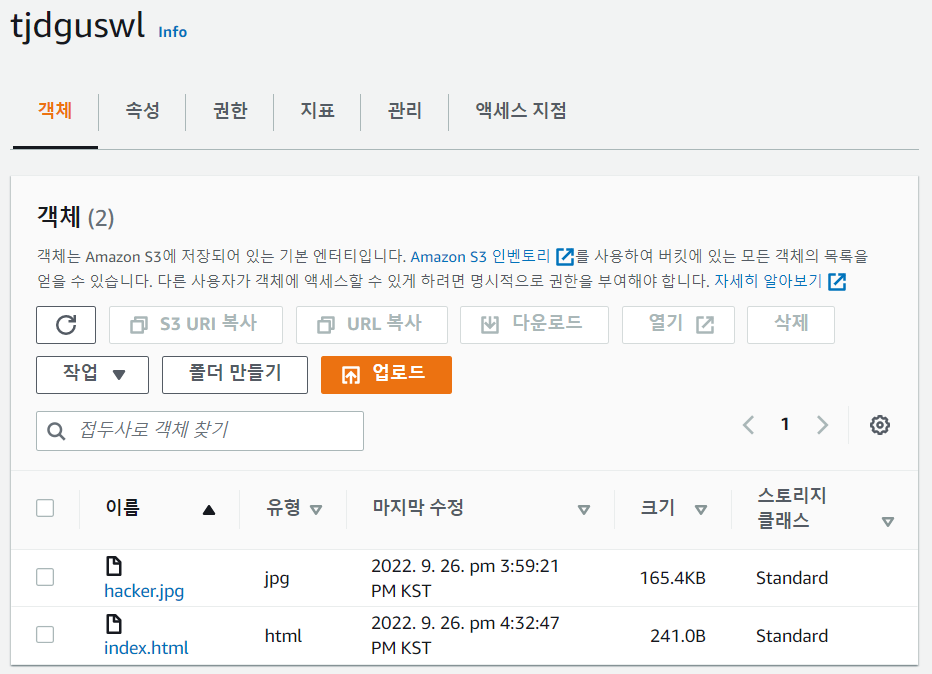Switch to the 액세스 지점 tab
Screen dimensions: 932x674
pos(521,111)
